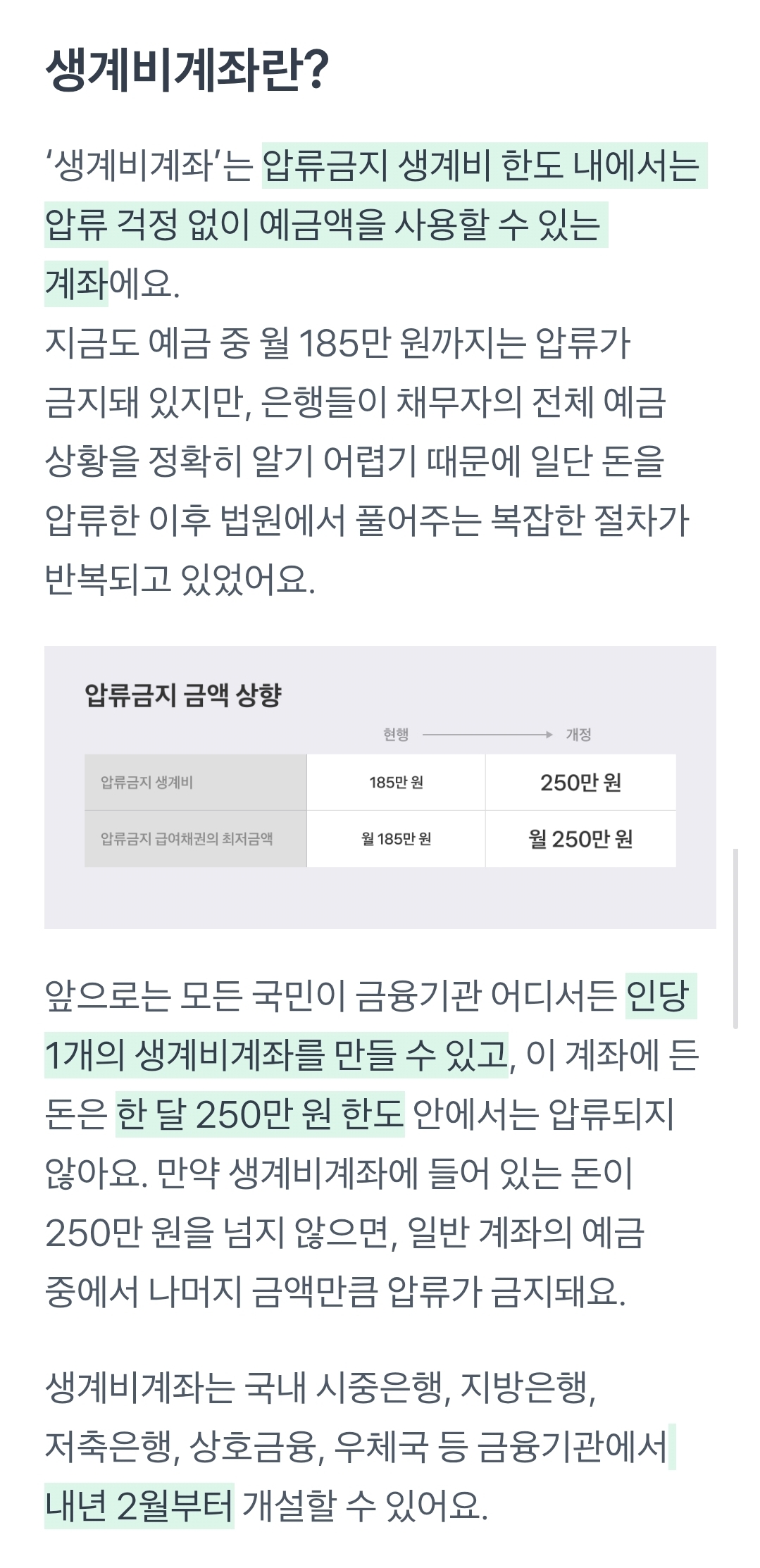
Task: Tap the table title 압류금지 금액 상향
Action: (183, 695)
